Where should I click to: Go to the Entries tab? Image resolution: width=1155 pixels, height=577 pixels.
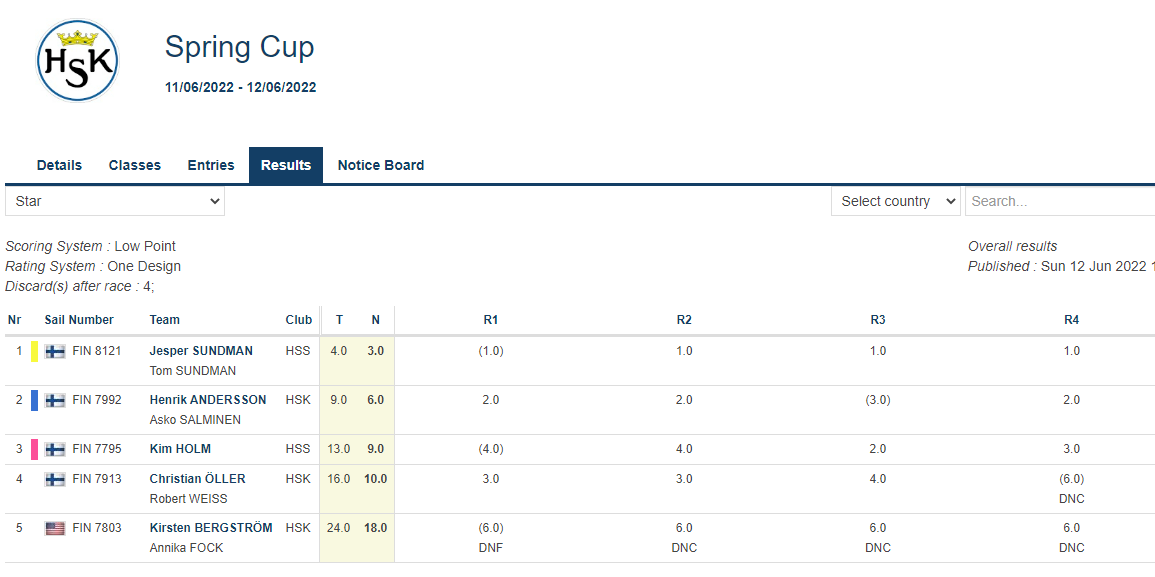[211, 165]
